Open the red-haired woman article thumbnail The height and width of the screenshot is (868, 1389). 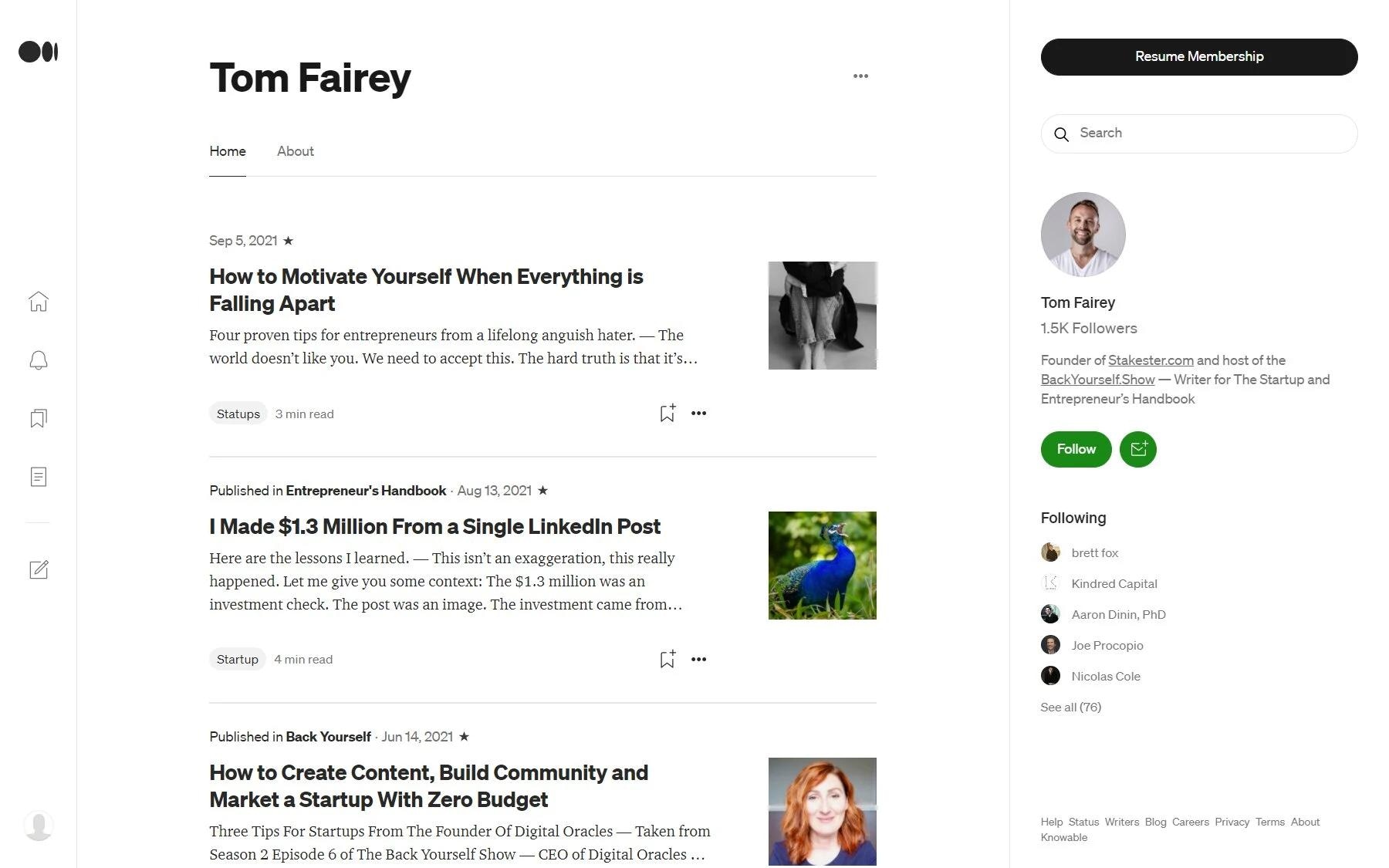[823, 812]
